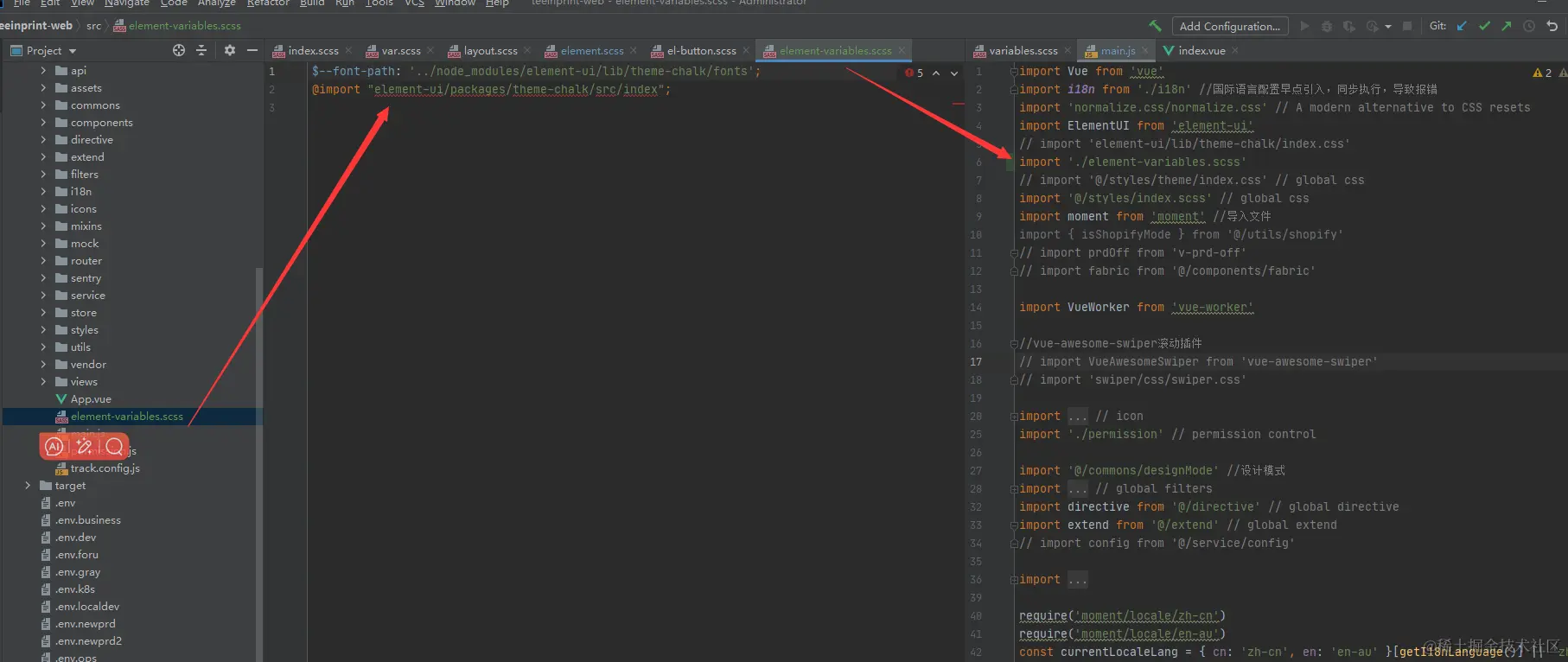Click the red error count indicator
The width and height of the screenshot is (1568, 662).
(914, 73)
